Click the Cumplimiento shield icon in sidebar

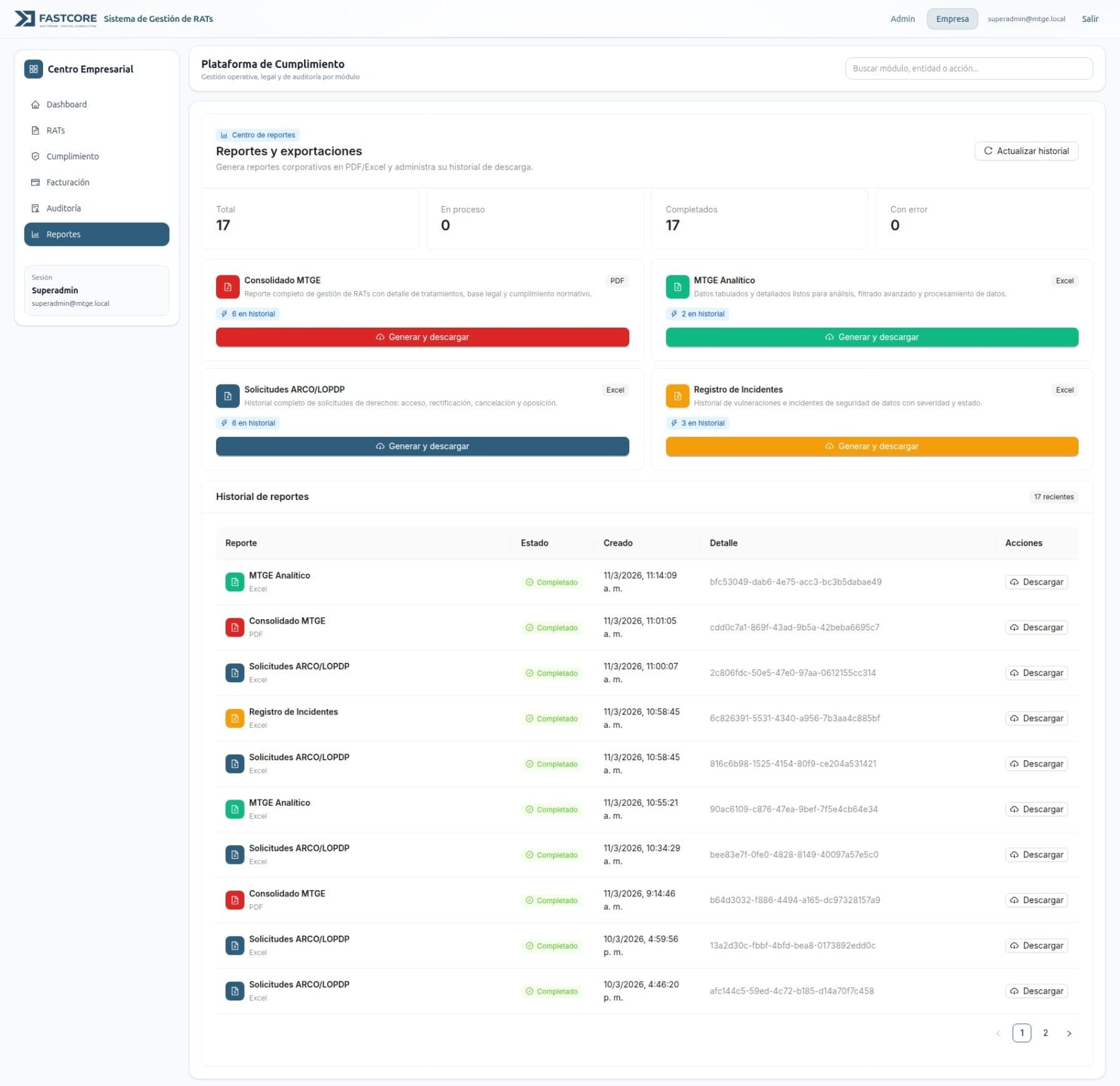(x=36, y=157)
